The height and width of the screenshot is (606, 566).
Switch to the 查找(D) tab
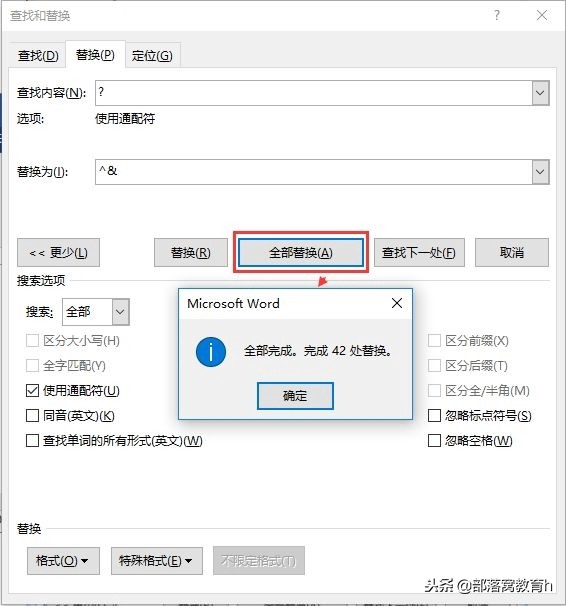[38, 56]
